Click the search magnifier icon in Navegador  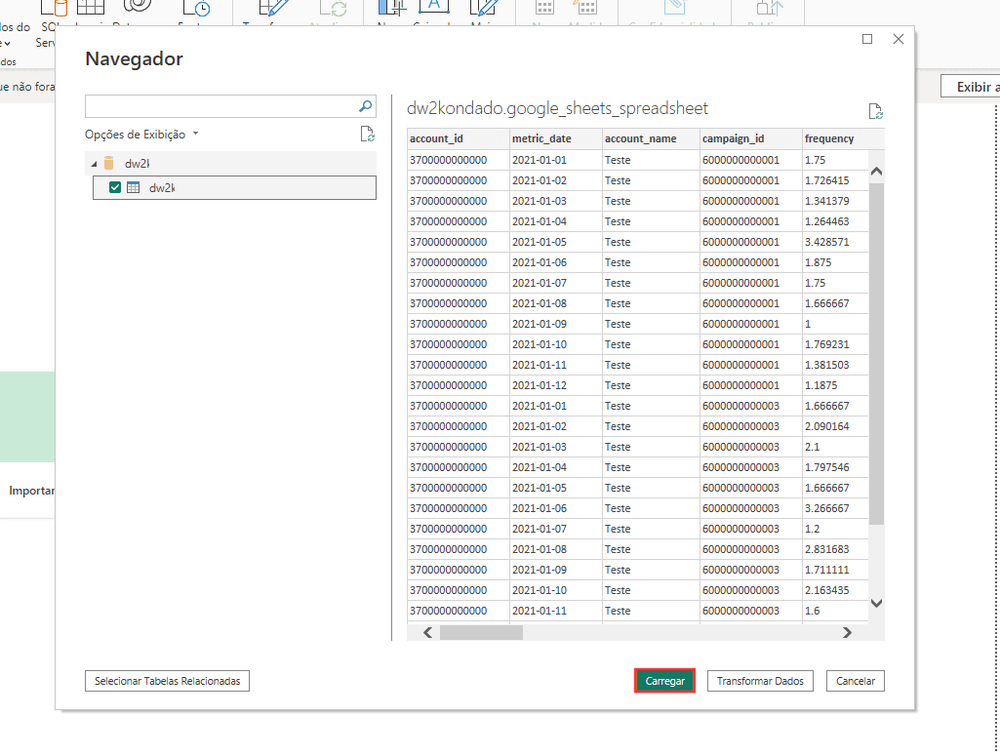click(365, 105)
